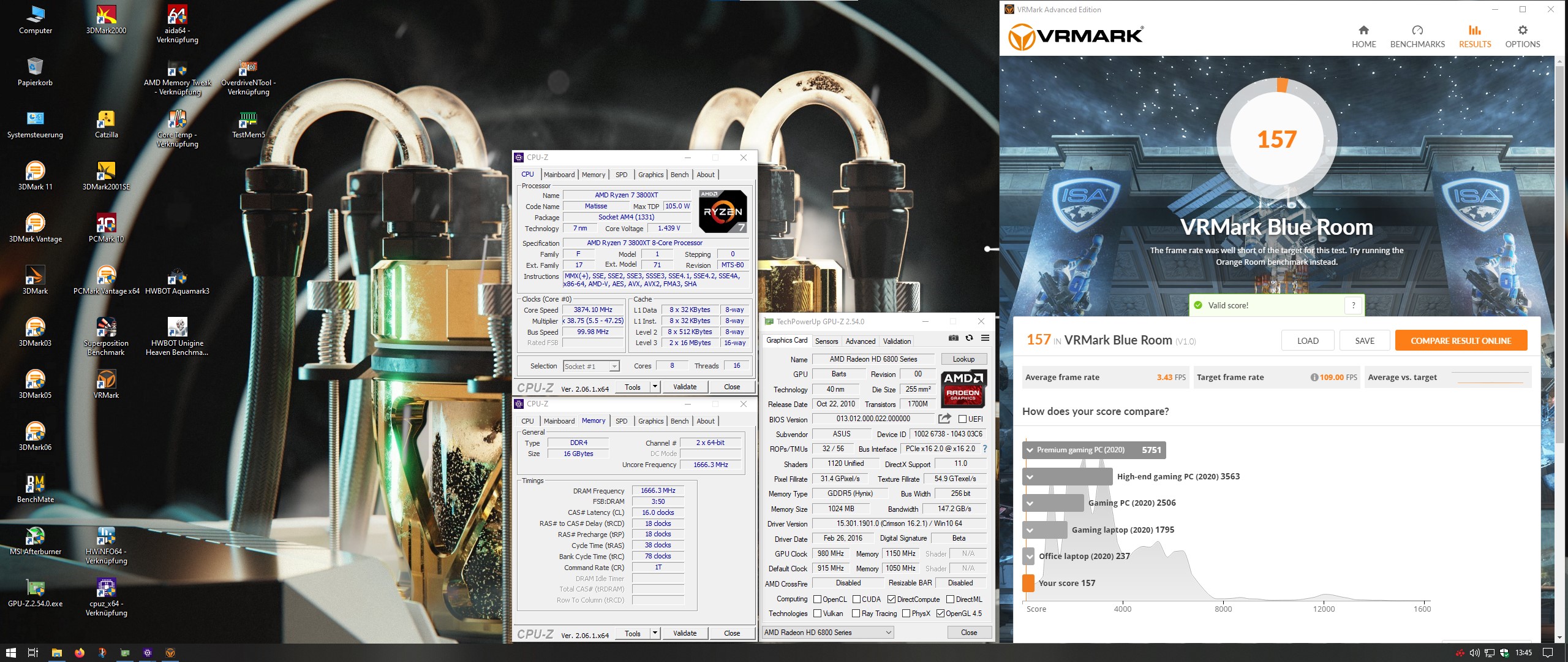Expand Gaming PC (2020) comparison entry
1568x662 pixels.
[x=1029, y=503]
